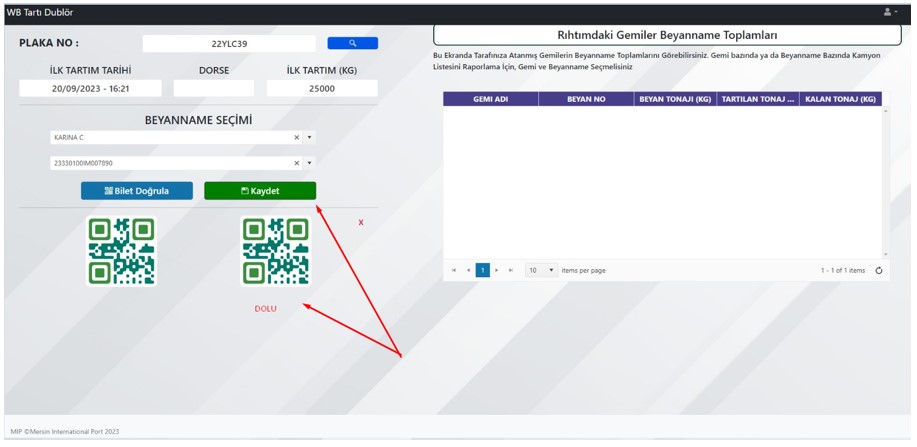Go to the previous grid page
917x447 pixels.
468,270
